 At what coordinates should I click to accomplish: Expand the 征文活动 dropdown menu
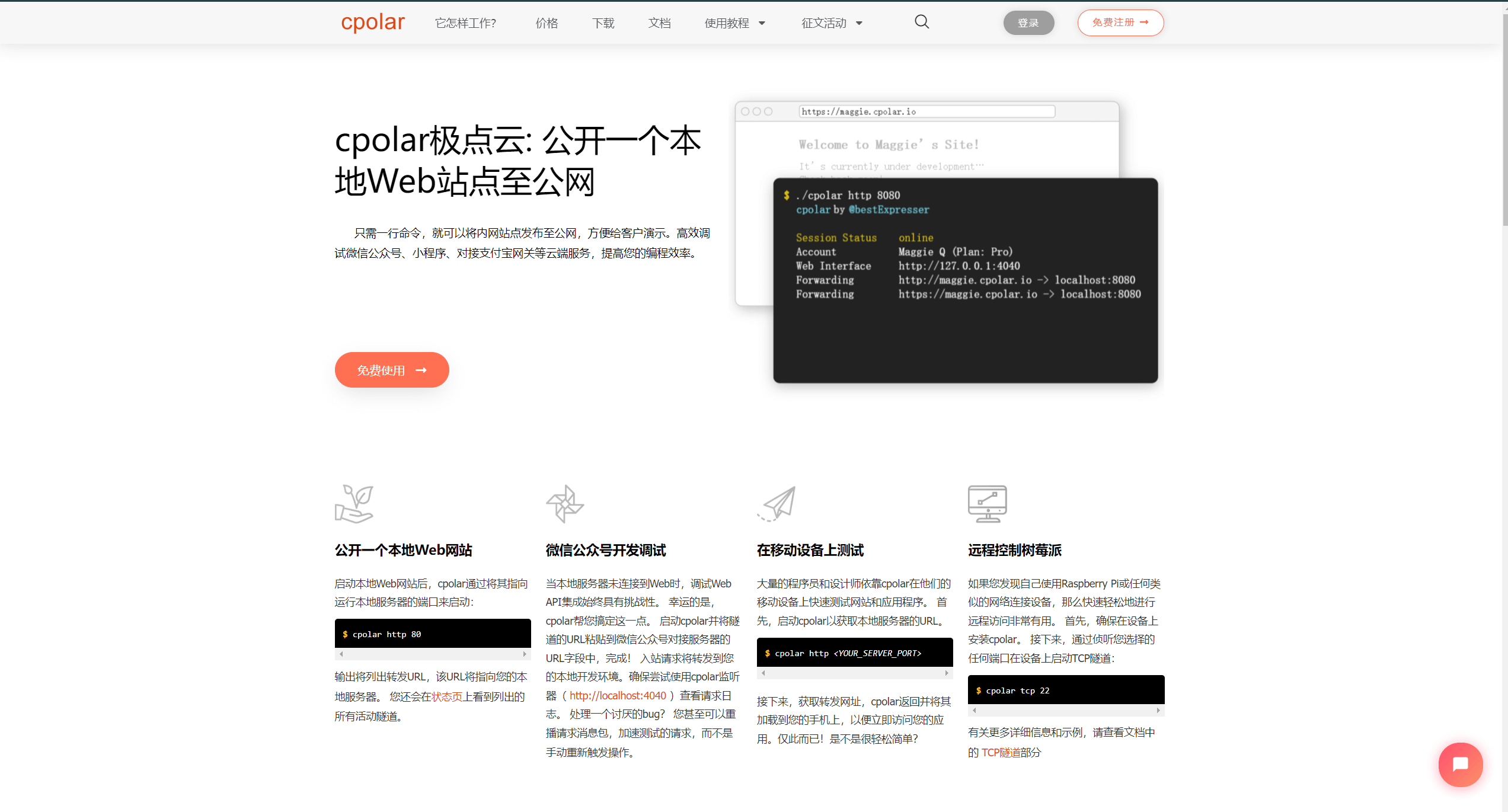coord(832,23)
